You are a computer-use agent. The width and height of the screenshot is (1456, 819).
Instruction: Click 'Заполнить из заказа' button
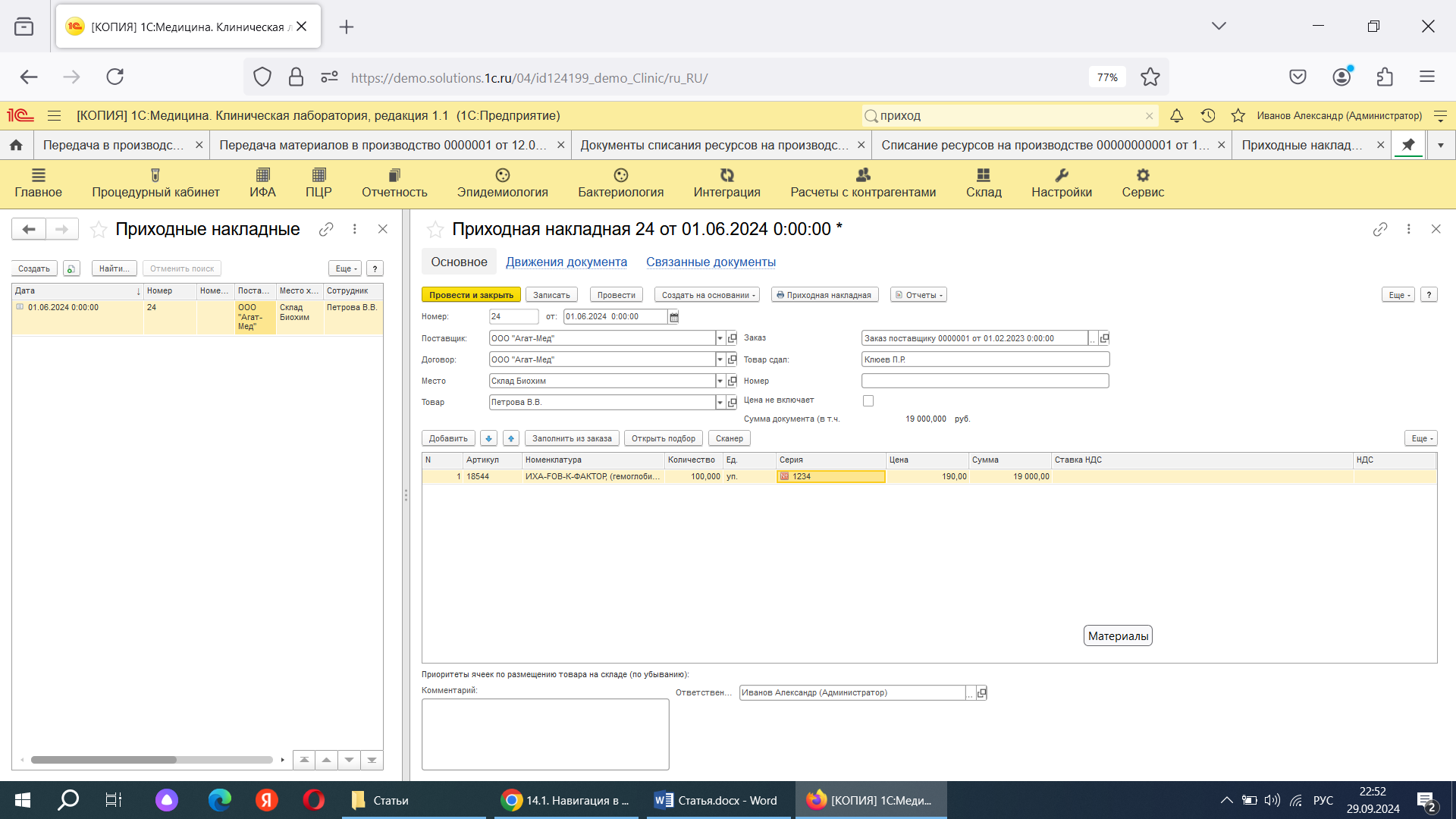click(x=572, y=438)
